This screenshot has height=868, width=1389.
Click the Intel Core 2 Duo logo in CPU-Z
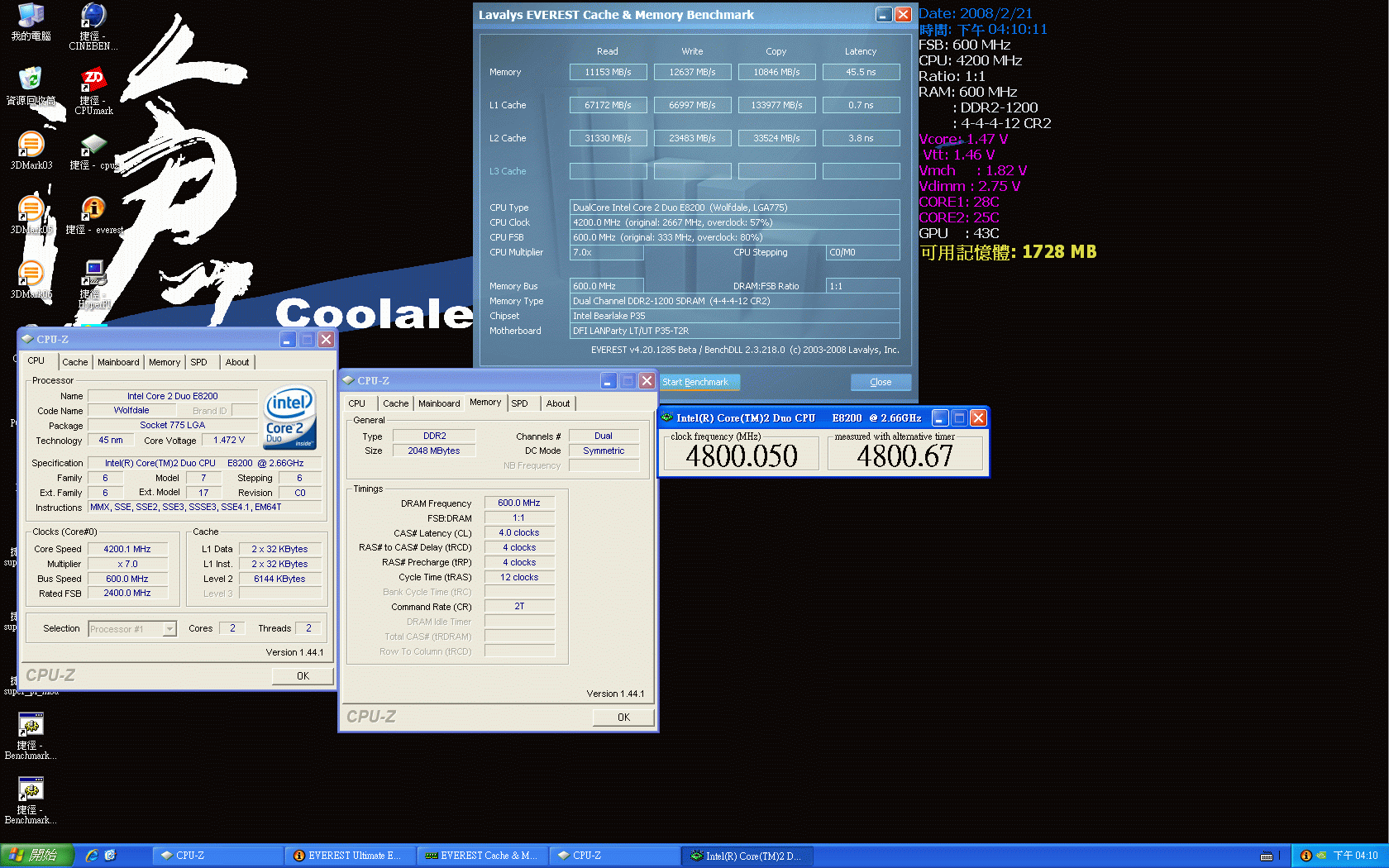click(289, 417)
